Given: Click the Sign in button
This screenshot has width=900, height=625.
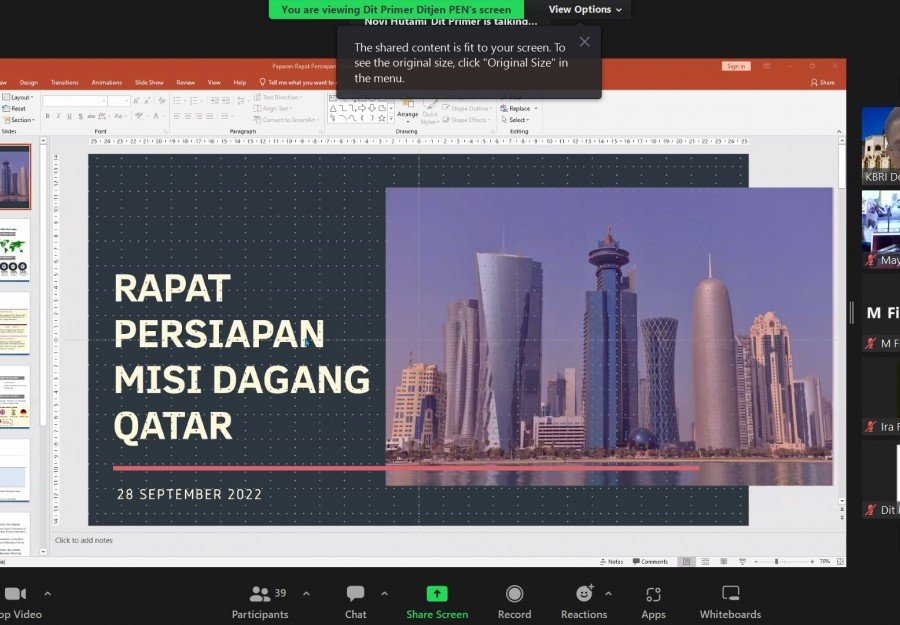Looking at the screenshot, I should click(x=736, y=67).
